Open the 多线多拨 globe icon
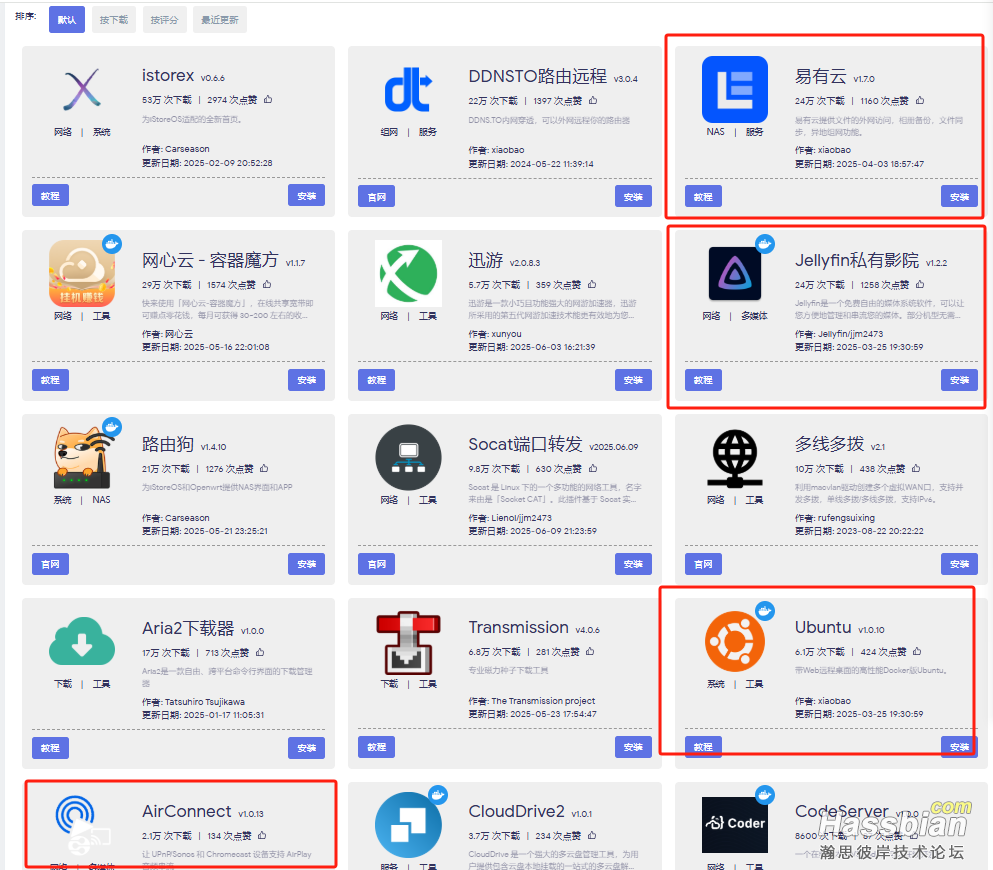The height and width of the screenshot is (870, 993). click(735, 458)
